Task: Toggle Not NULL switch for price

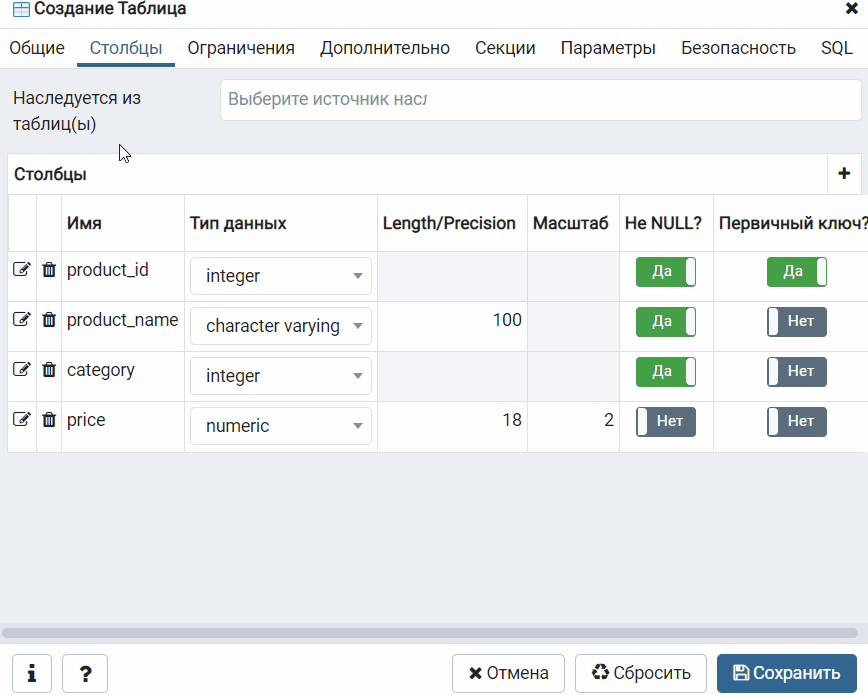Action: point(666,422)
